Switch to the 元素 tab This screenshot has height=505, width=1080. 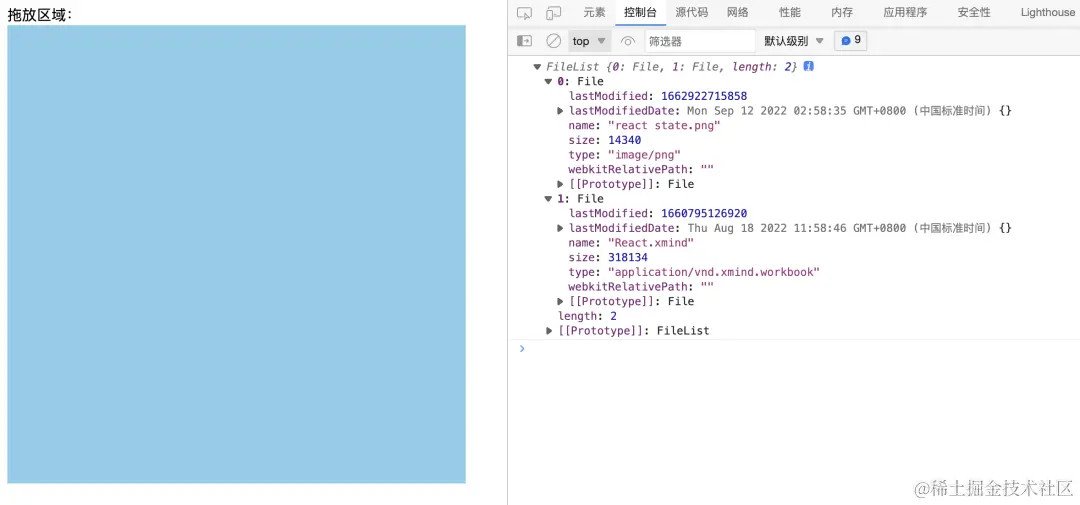click(x=594, y=12)
